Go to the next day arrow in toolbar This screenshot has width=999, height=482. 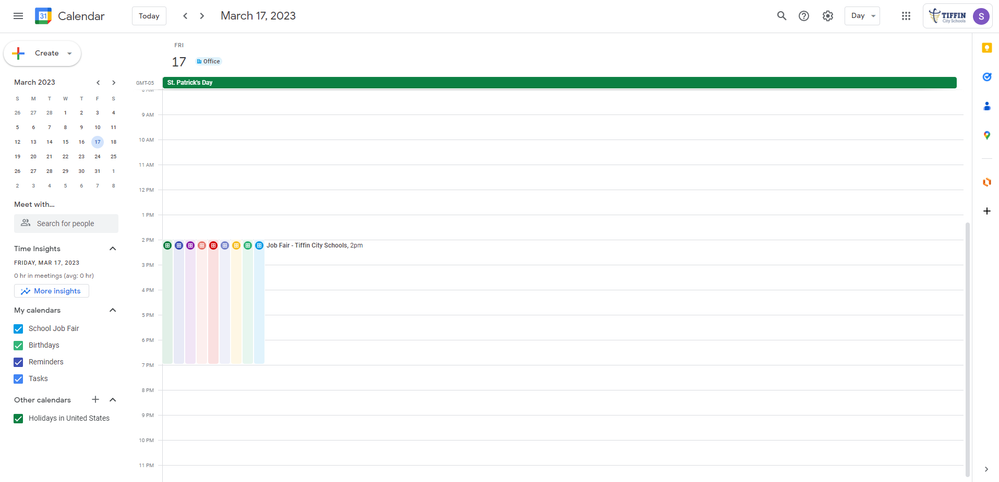[202, 16]
